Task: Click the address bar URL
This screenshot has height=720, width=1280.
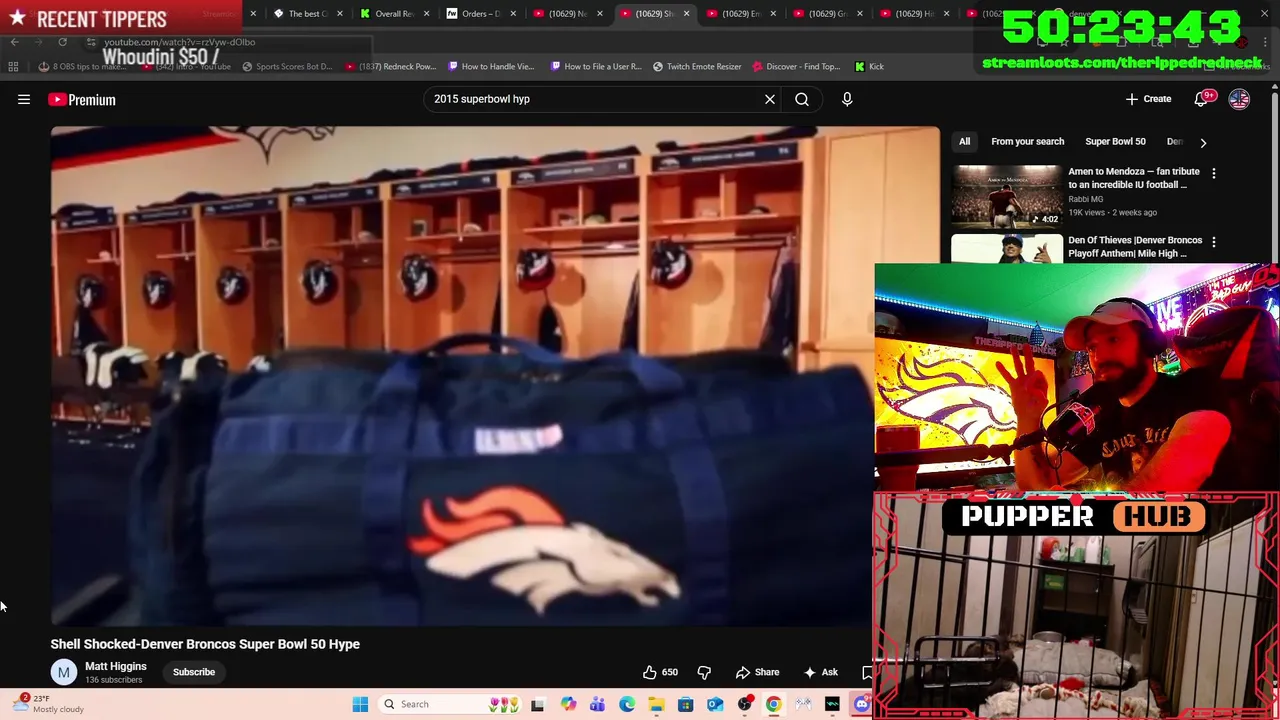Action: tap(180, 42)
